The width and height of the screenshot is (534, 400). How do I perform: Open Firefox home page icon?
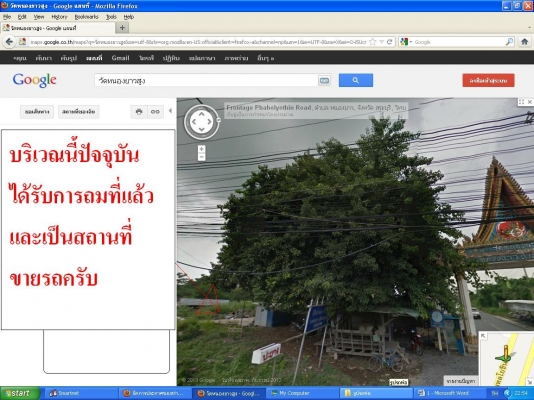(524, 42)
